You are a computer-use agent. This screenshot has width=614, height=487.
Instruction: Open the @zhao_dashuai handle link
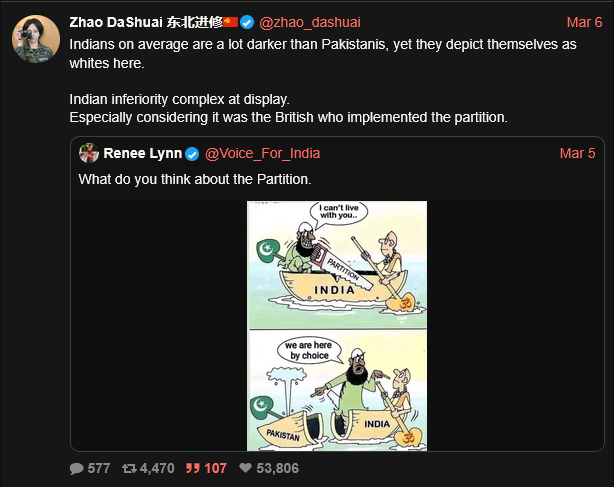[x=310, y=22]
